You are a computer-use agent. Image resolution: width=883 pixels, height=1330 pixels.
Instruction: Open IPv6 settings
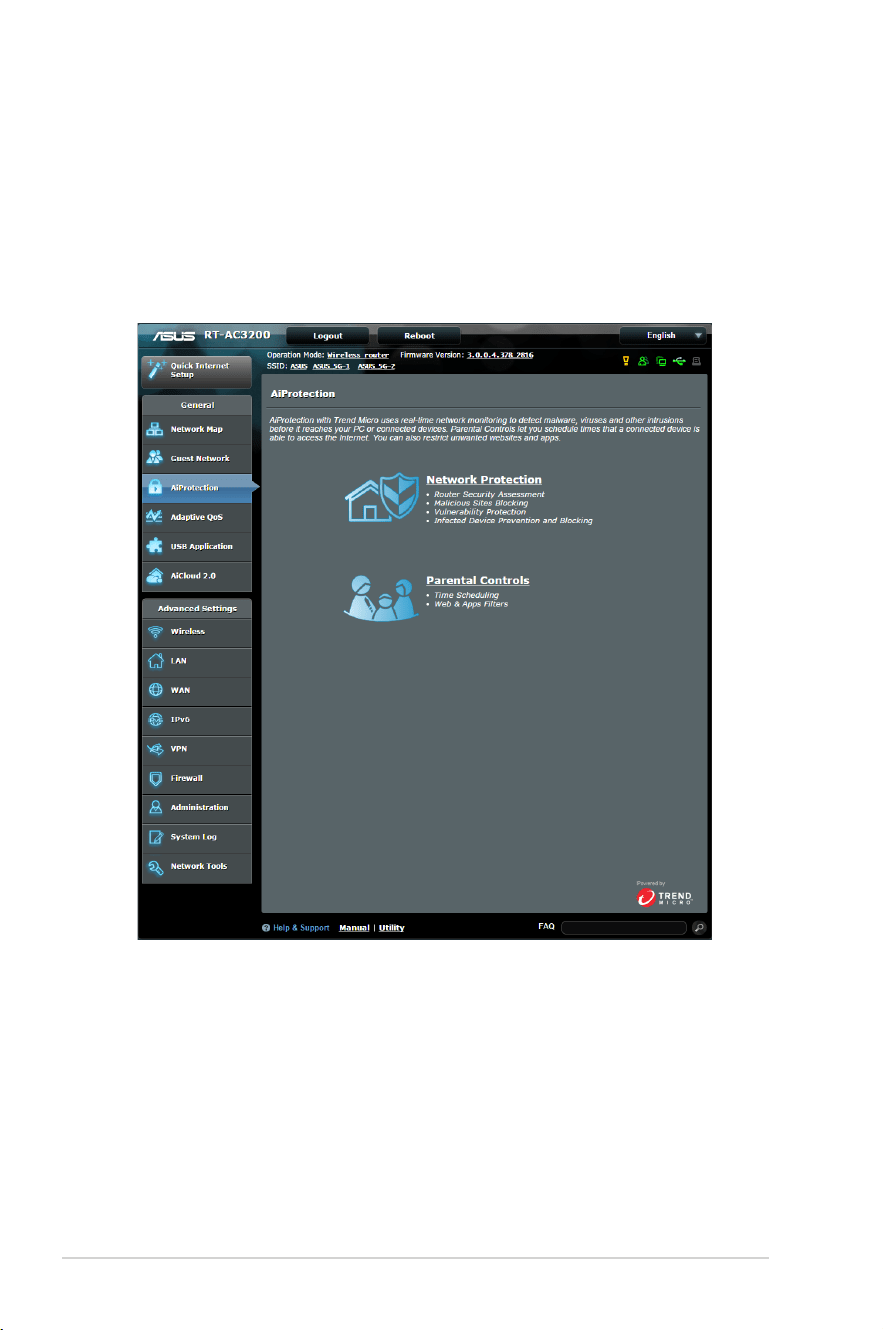click(x=196, y=720)
